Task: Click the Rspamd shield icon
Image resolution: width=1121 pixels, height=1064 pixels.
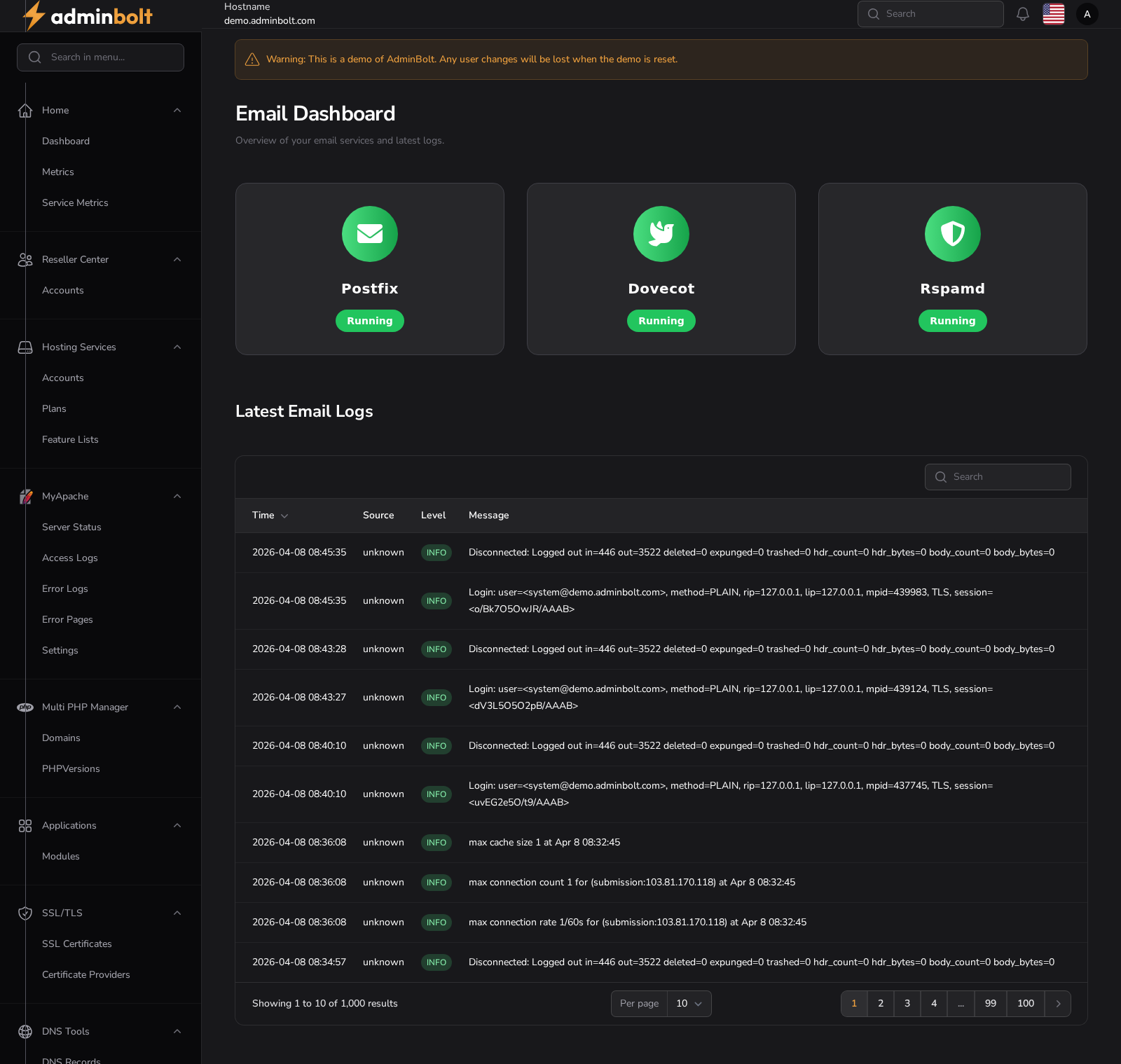Action: (953, 234)
